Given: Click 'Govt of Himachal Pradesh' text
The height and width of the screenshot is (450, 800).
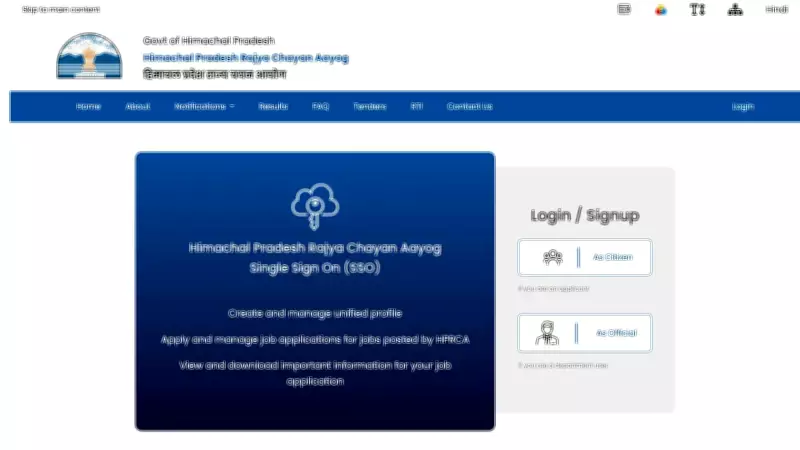Looking at the screenshot, I should click(209, 40).
